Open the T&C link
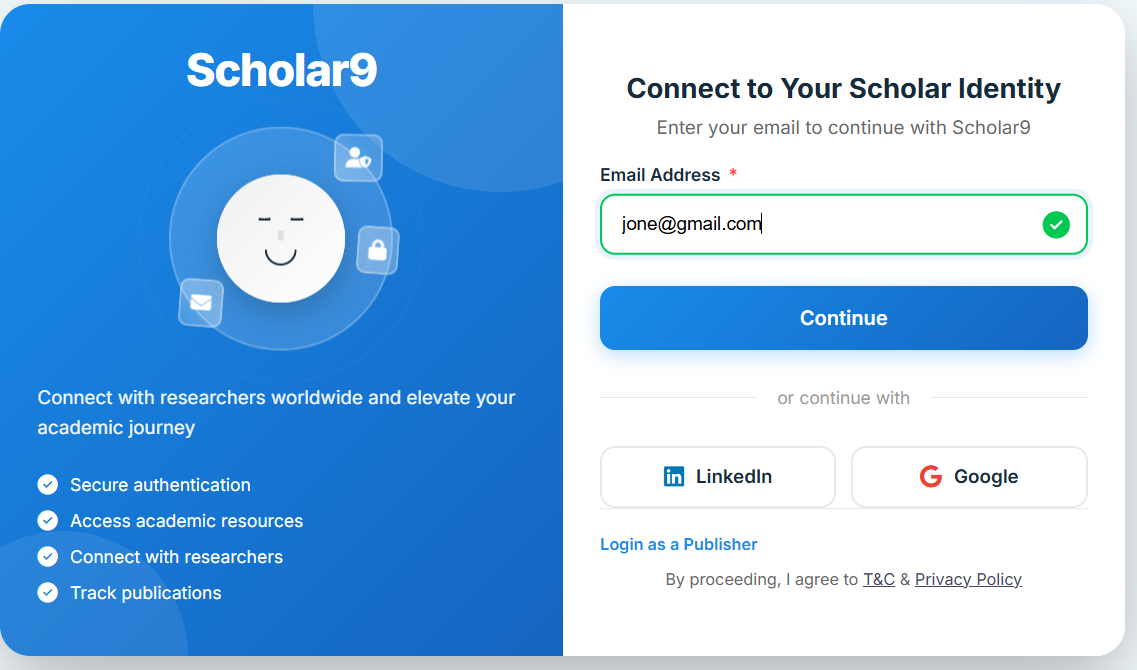1137x670 pixels. (879, 579)
